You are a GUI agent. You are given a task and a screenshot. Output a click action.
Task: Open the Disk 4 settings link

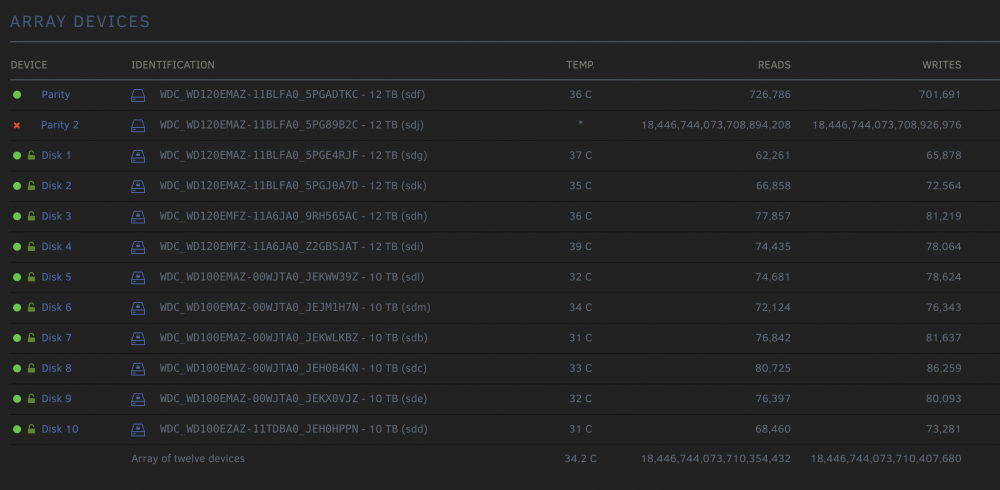[56, 246]
